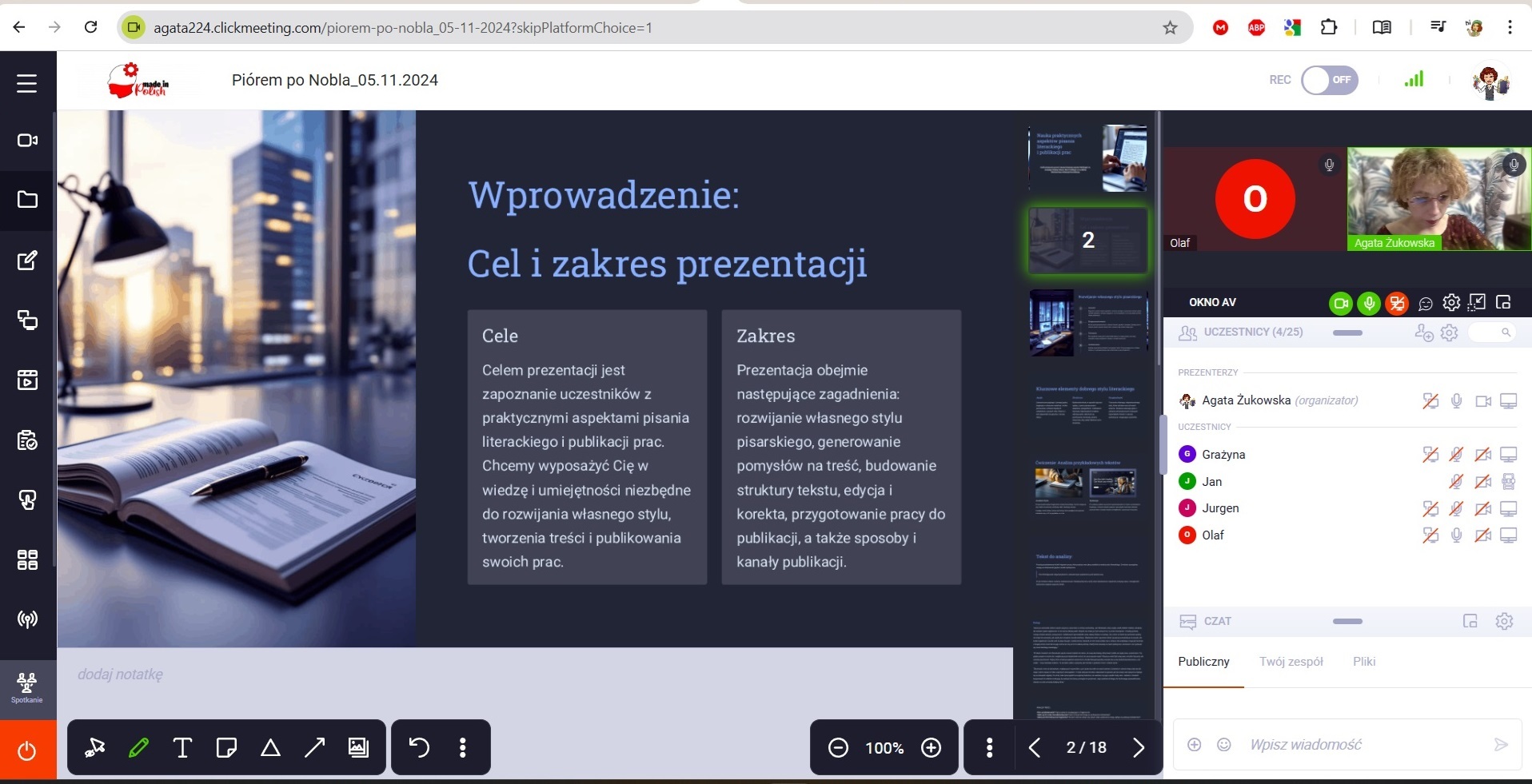The height and width of the screenshot is (784, 1532).
Task: Collapse chat panel using handle bar
Action: click(1347, 621)
